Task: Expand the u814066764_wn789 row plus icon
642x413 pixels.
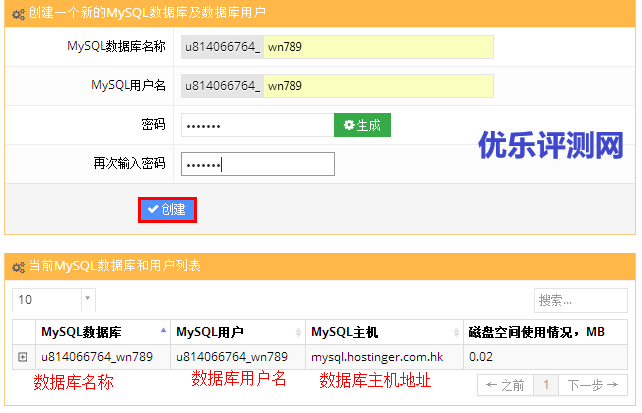Action: pyautogui.click(x=22, y=356)
